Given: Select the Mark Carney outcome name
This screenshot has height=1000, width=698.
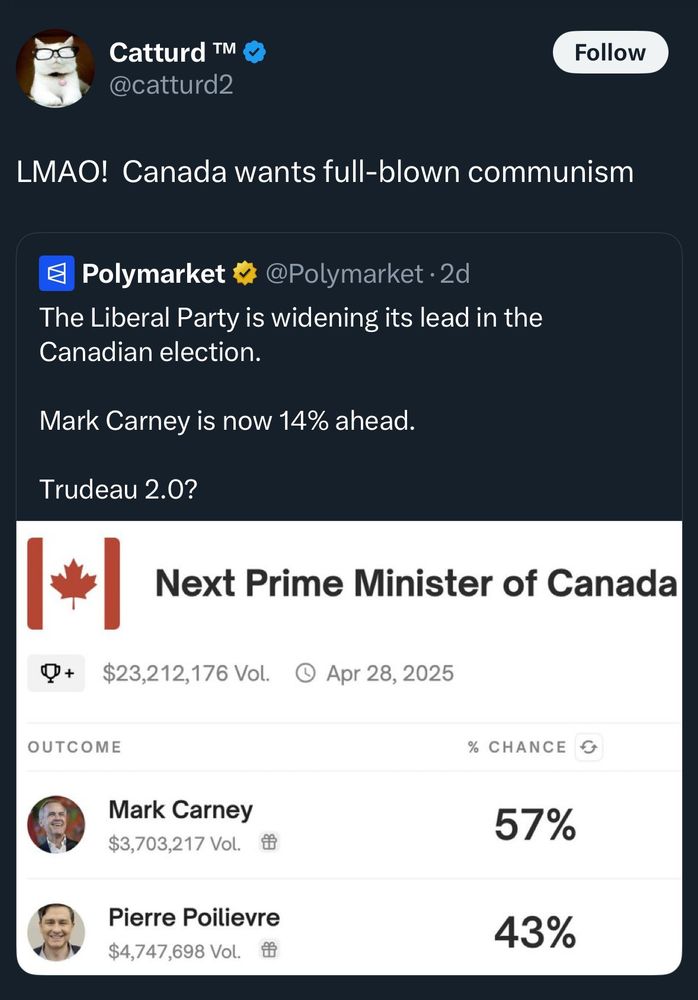Looking at the screenshot, I should [x=180, y=809].
